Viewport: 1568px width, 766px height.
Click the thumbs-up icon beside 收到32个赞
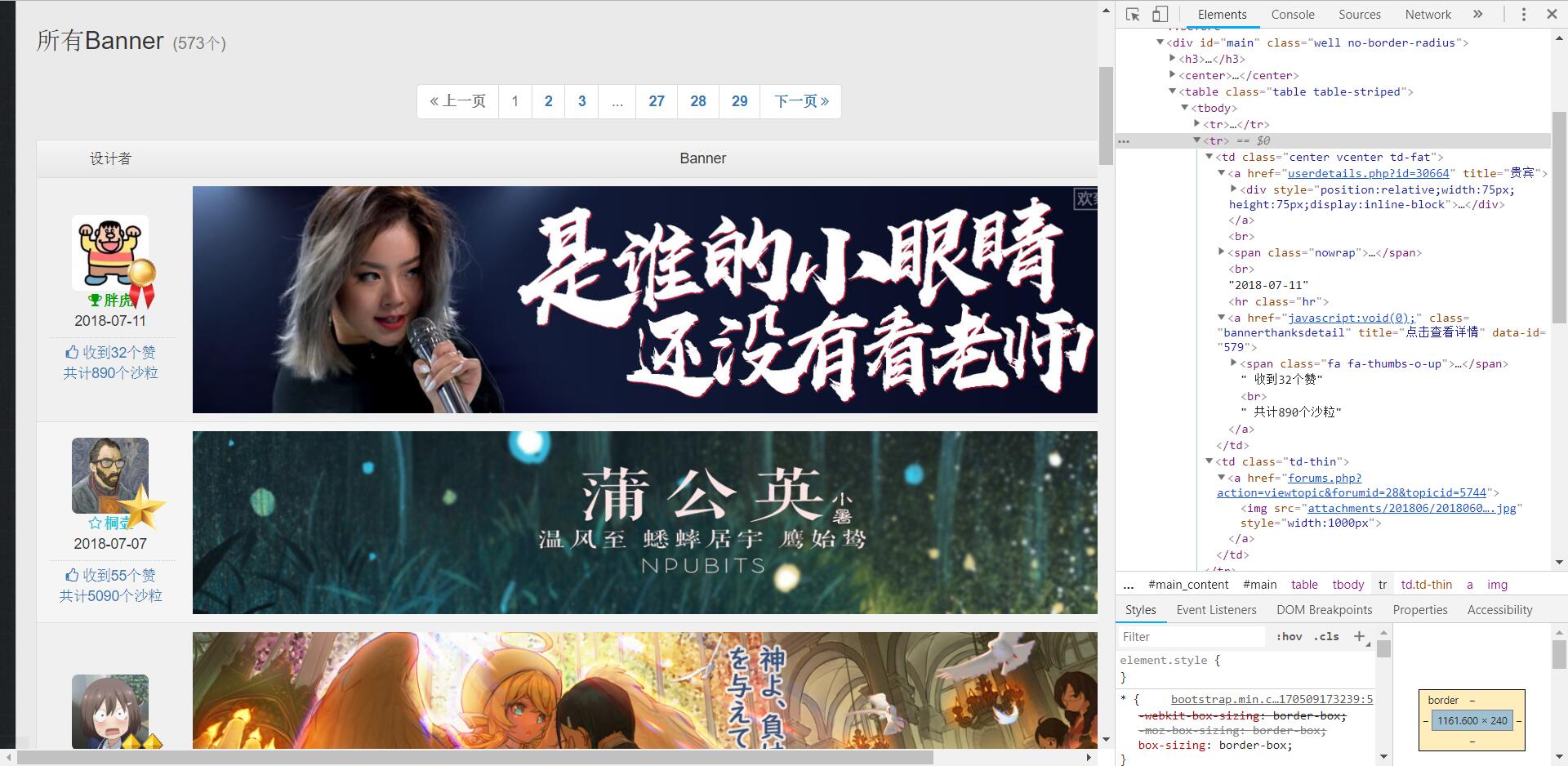coord(72,352)
